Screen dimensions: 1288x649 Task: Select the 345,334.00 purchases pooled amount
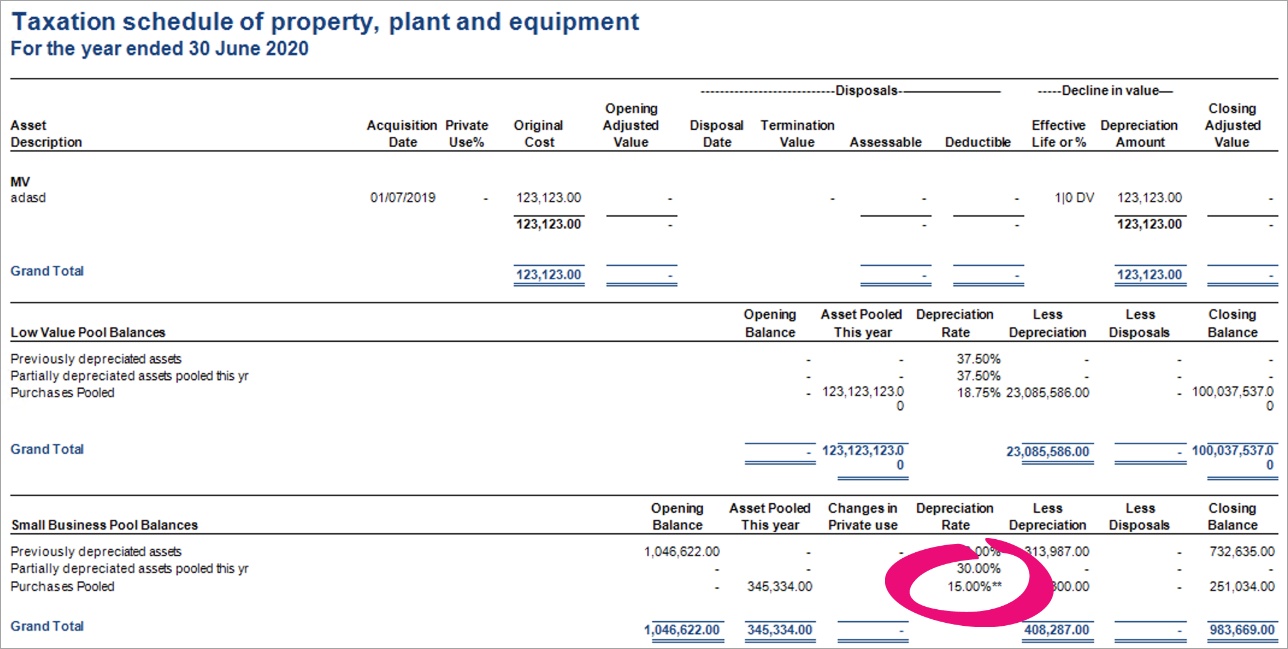(x=778, y=587)
